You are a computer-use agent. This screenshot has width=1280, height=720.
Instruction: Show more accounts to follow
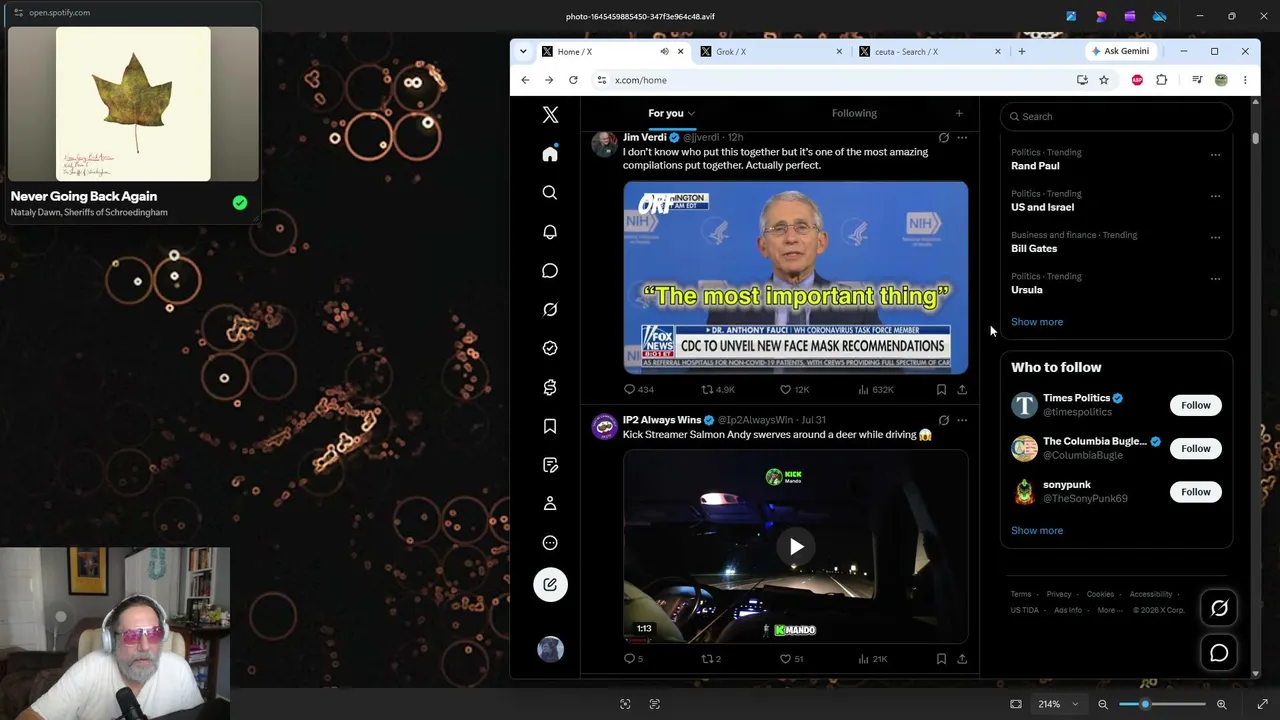point(1037,530)
